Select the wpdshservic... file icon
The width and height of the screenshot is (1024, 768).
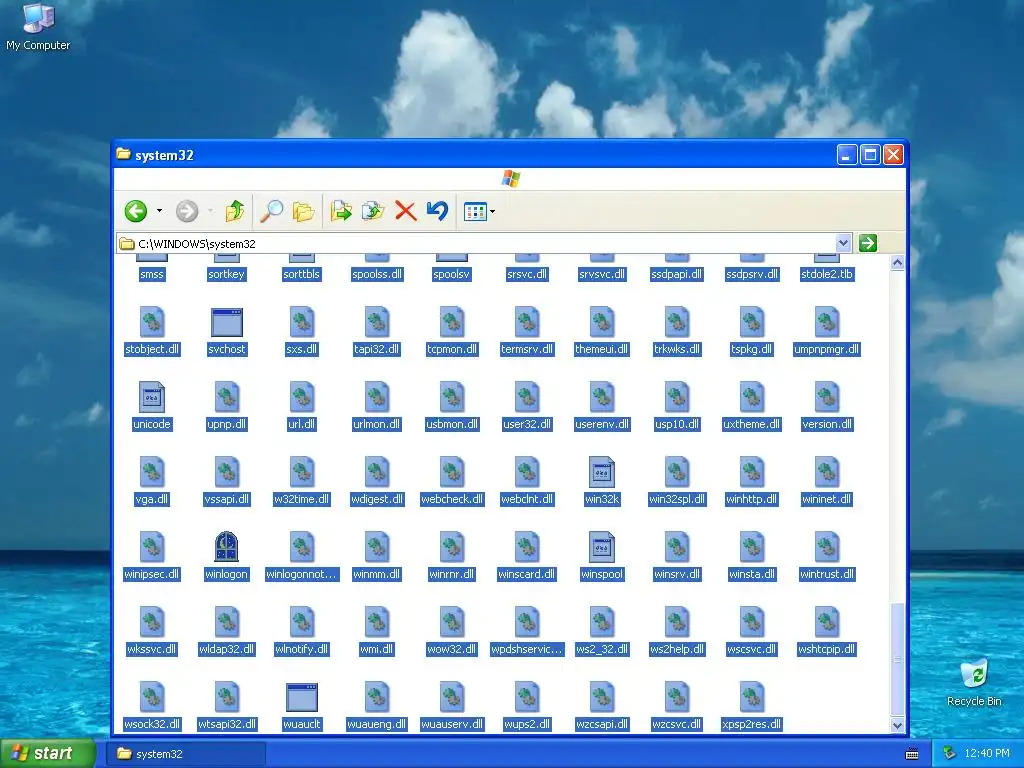click(526, 622)
